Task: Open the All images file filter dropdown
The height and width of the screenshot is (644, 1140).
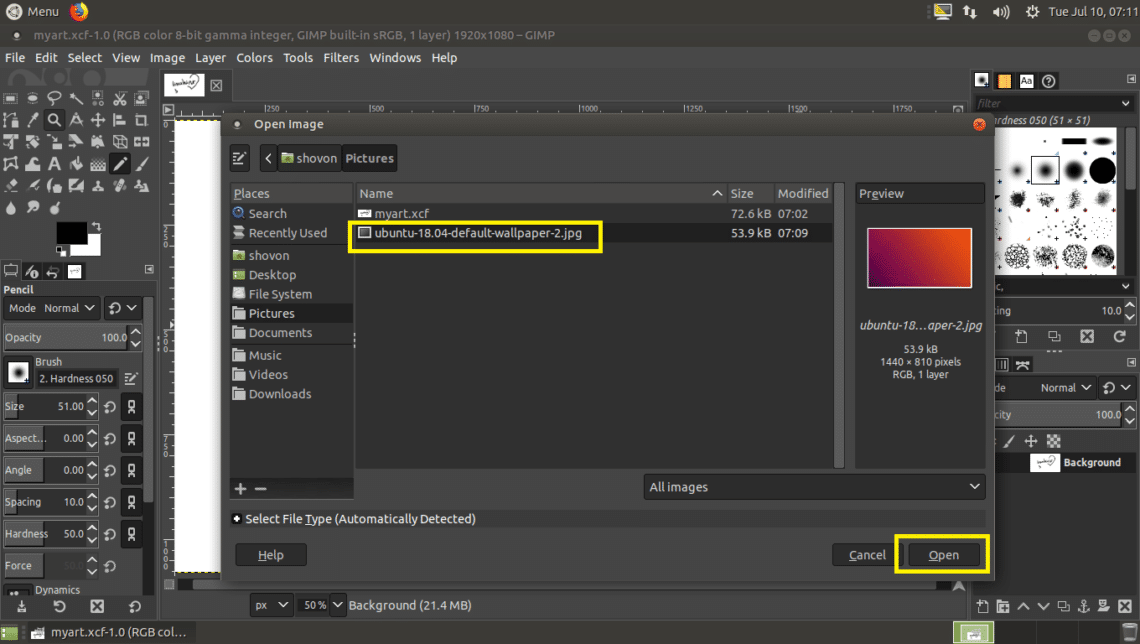Action: click(x=814, y=487)
